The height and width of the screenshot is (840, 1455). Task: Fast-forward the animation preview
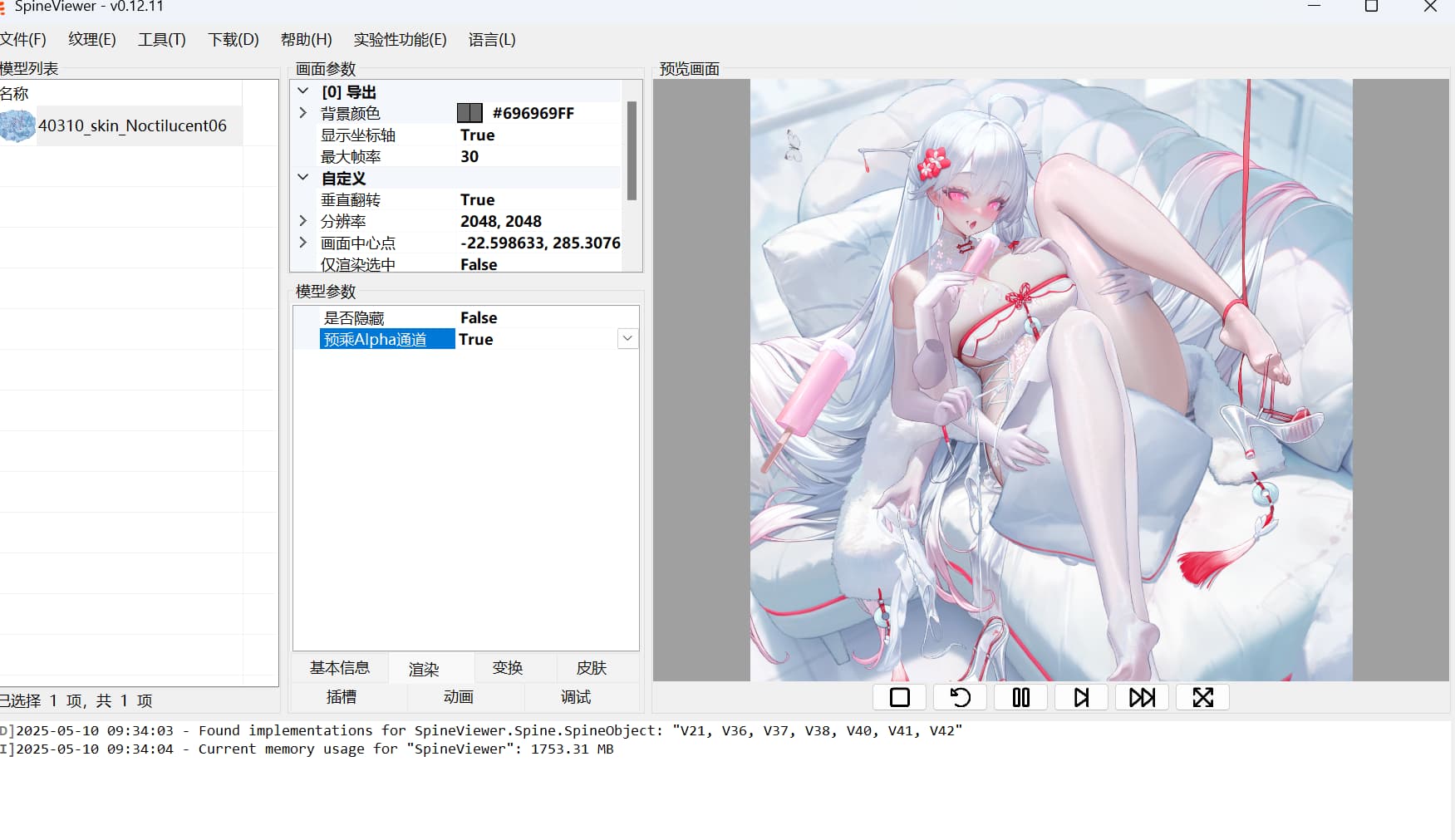point(1142,697)
